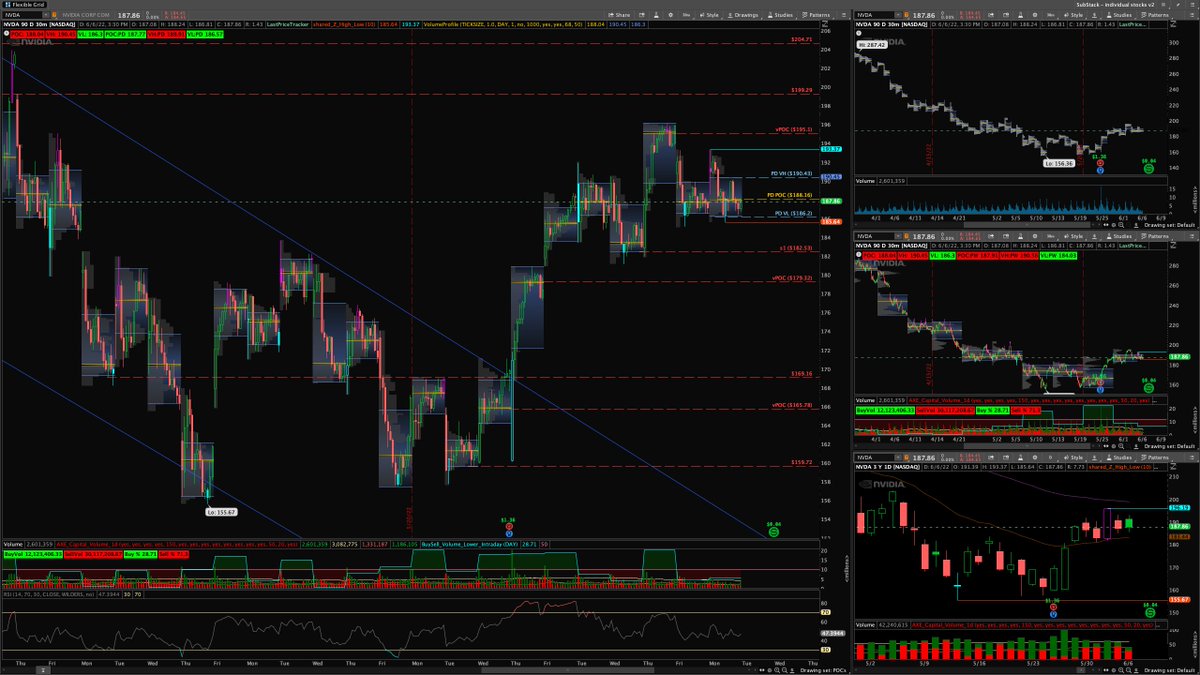The width and height of the screenshot is (1200, 675).
Task: Click orange clock icon in top-right chart toolbar
Action: tap(906, 15)
